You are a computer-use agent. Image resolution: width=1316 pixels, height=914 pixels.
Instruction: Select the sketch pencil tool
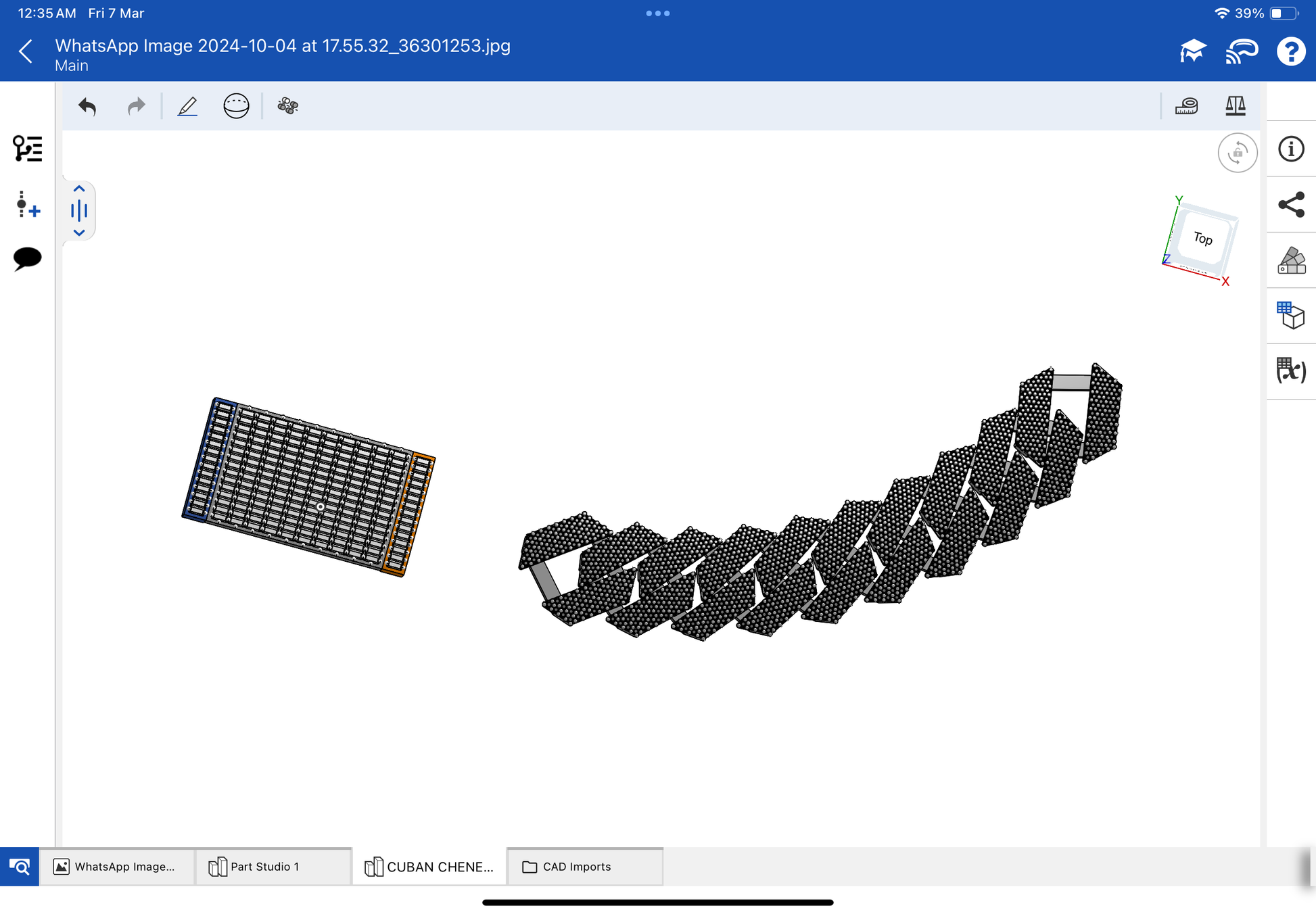(x=187, y=106)
